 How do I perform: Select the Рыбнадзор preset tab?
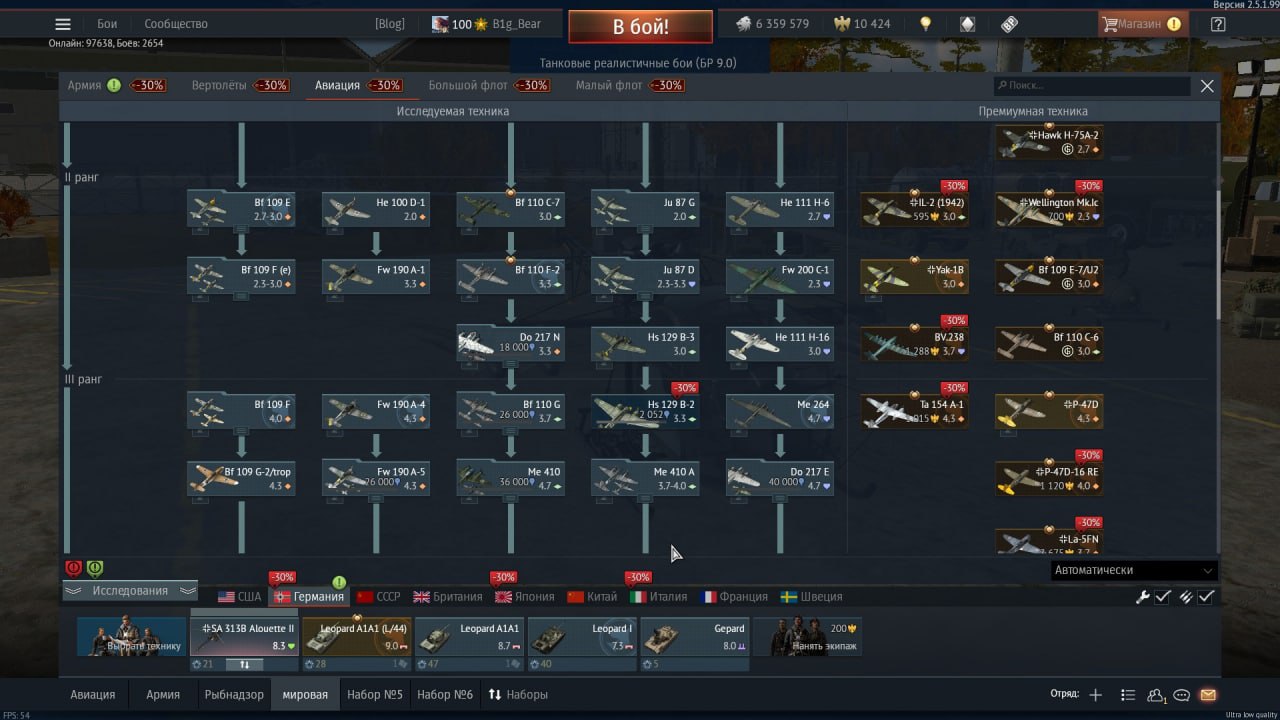[234, 695]
